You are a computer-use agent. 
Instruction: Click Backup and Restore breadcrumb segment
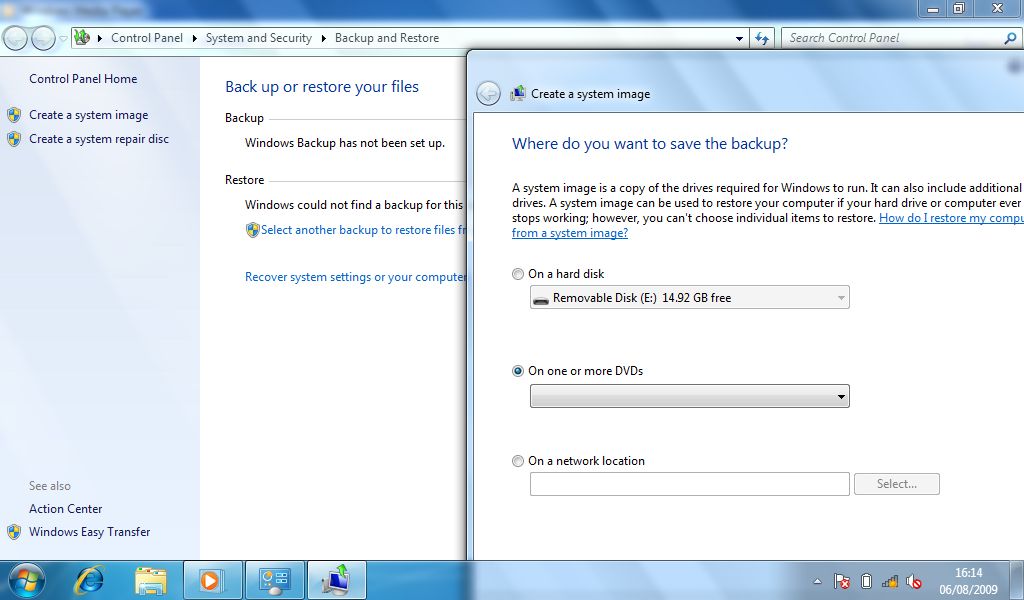point(387,38)
